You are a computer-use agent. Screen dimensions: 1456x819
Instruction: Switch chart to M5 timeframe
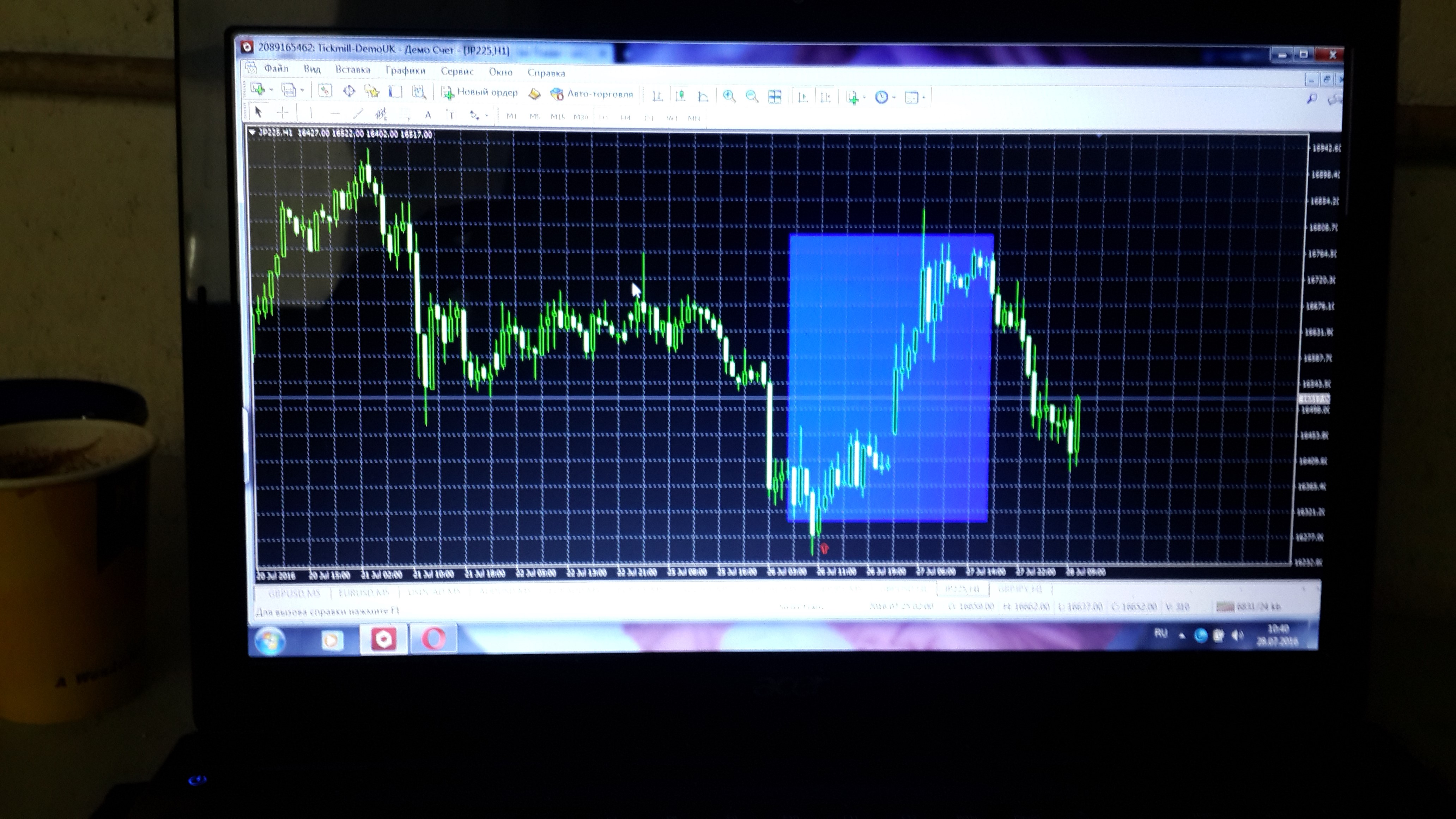(534, 117)
